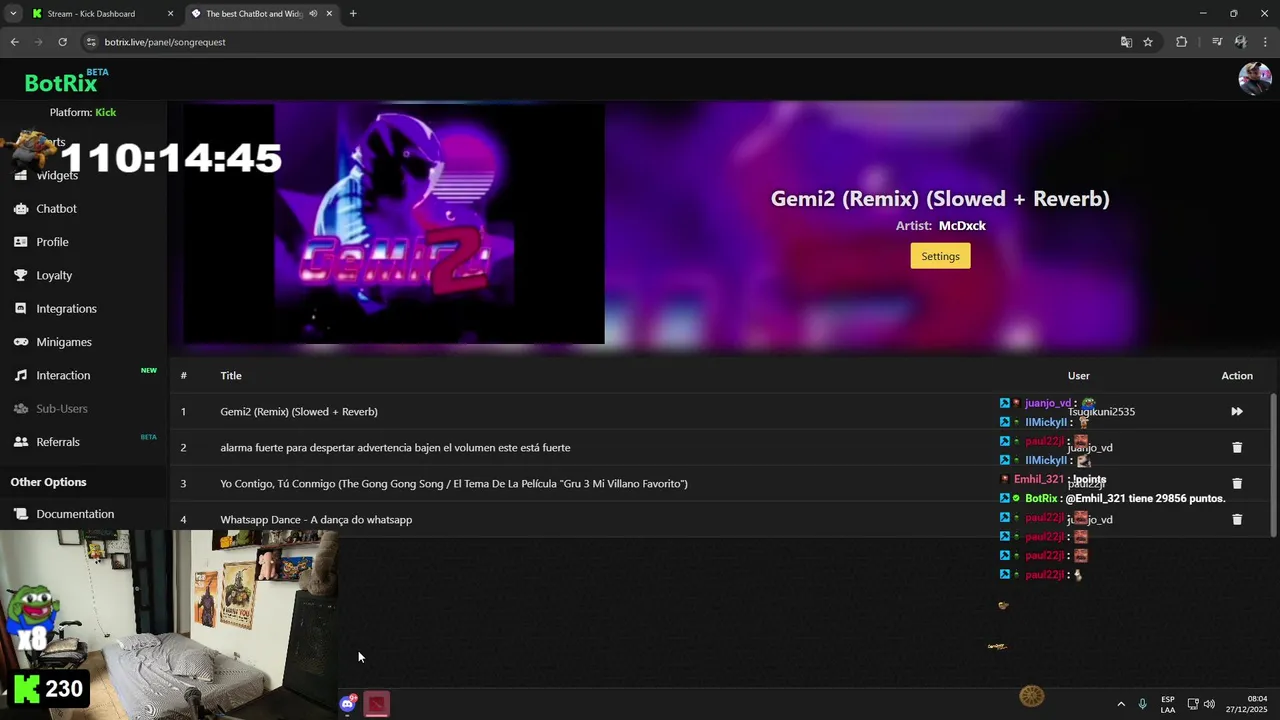This screenshot has height=720, width=1280.
Task: Click the Interaction music note icon
Action: (x=20, y=375)
